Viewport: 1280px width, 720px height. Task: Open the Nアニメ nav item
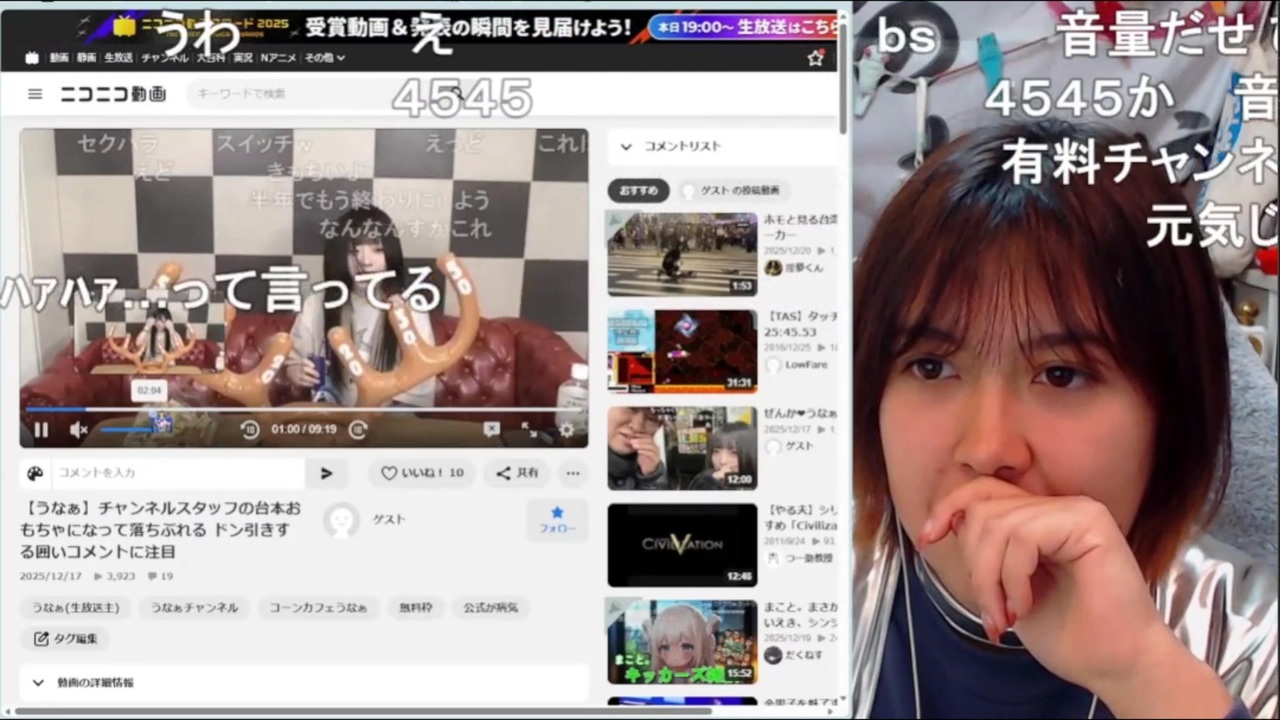coord(279,58)
